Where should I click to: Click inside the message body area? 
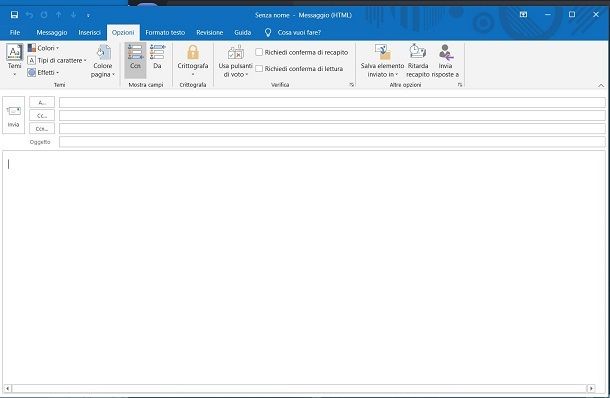pyautogui.click(x=304, y=268)
